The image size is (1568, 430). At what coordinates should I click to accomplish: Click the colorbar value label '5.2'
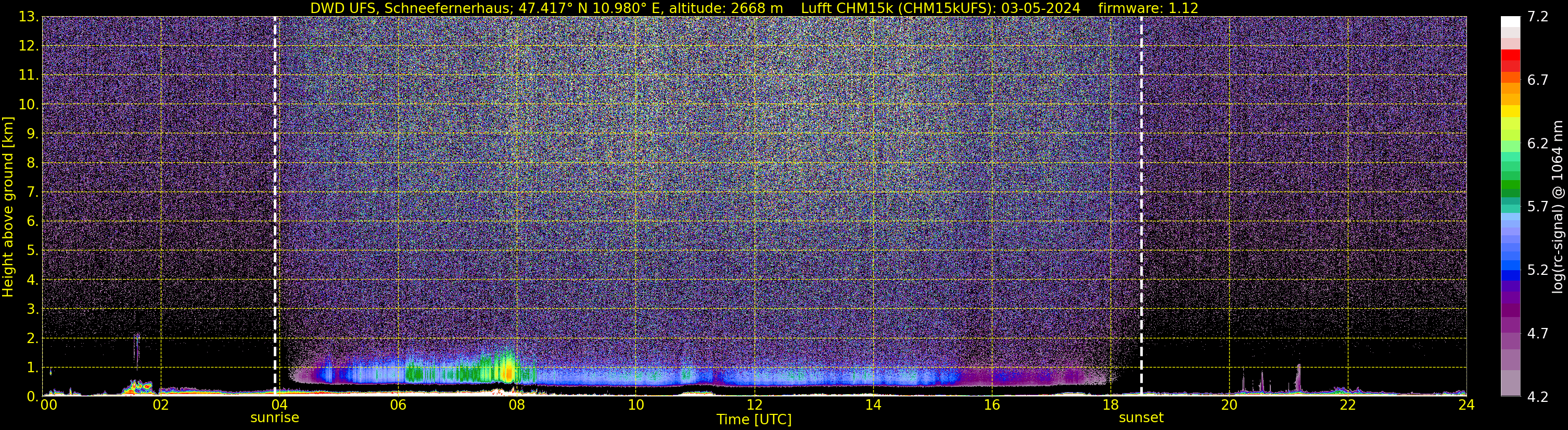1538,270
